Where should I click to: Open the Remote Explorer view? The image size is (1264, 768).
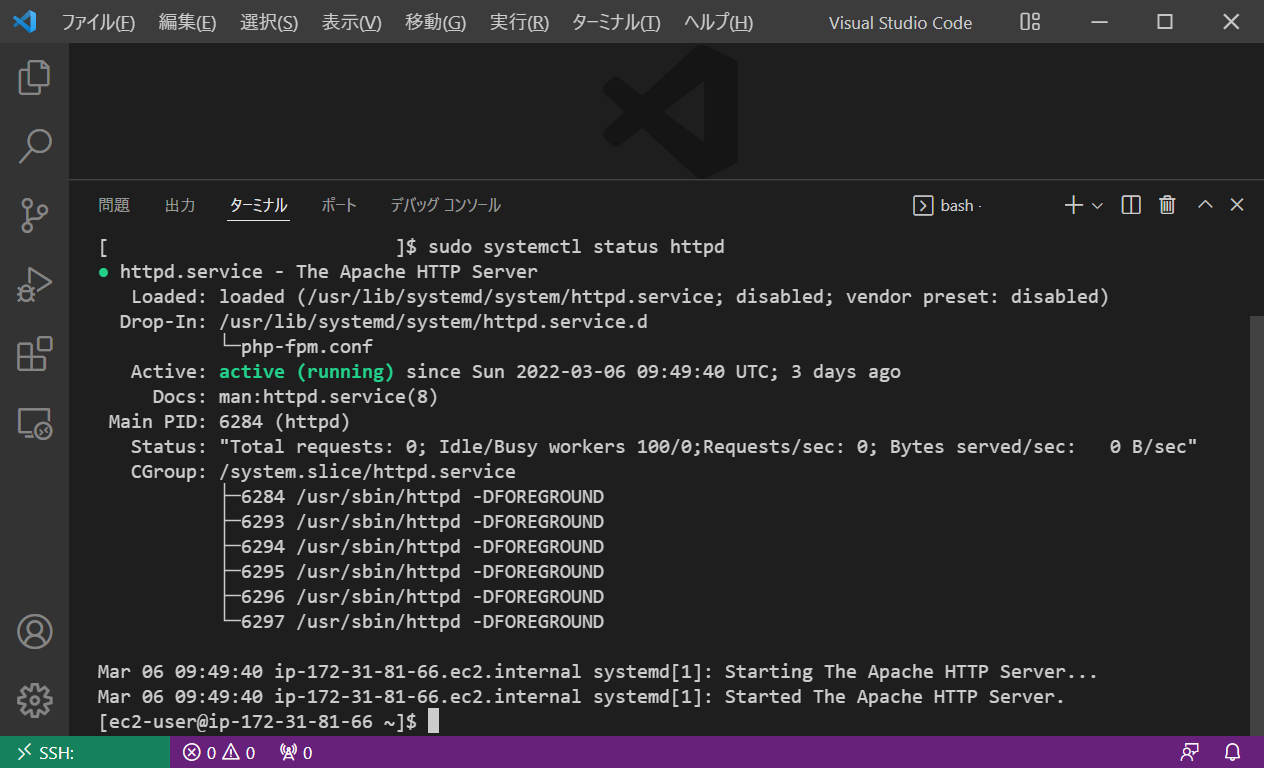(x=34, y=423)
